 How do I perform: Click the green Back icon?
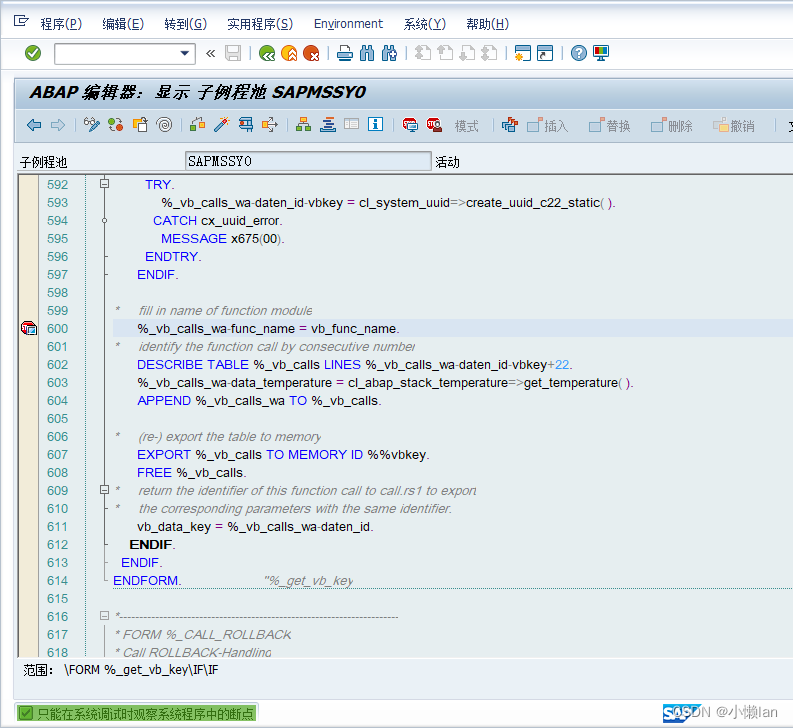tap(267, 53)
